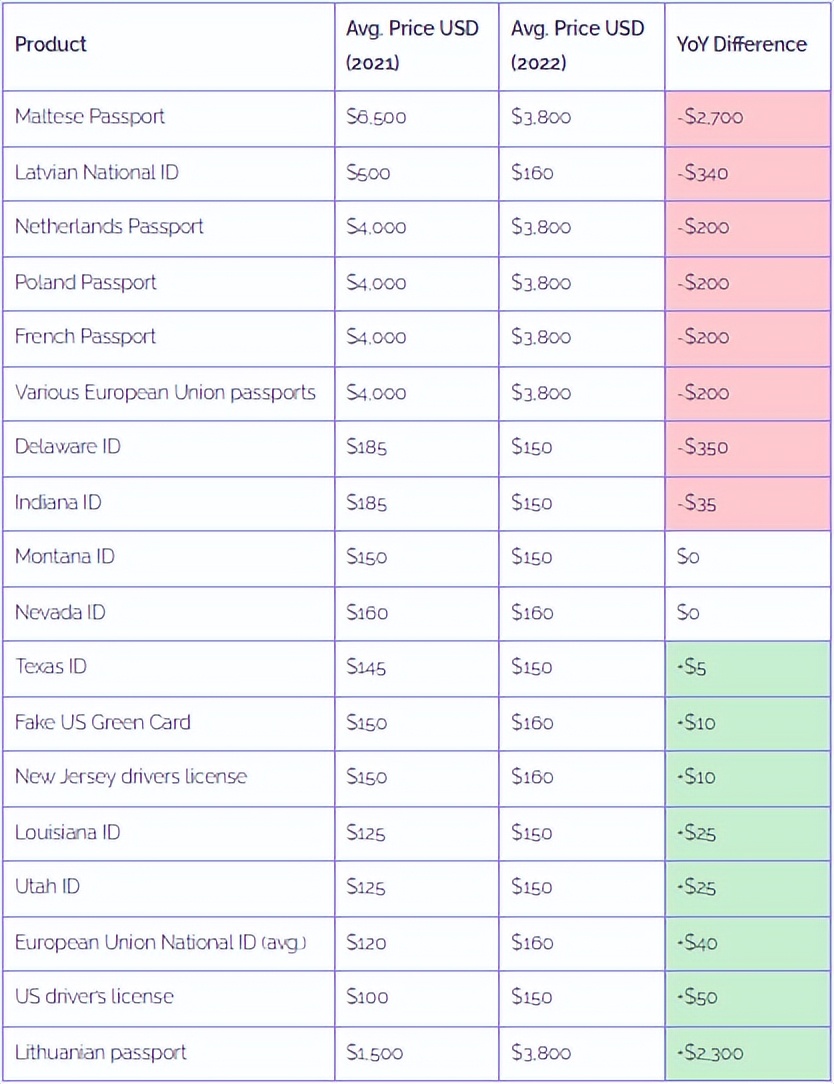Click the $6,500 Maltese 2021 price
Image resolution: width=834 pixels, height=1084 pixels.
pos(376,117)
